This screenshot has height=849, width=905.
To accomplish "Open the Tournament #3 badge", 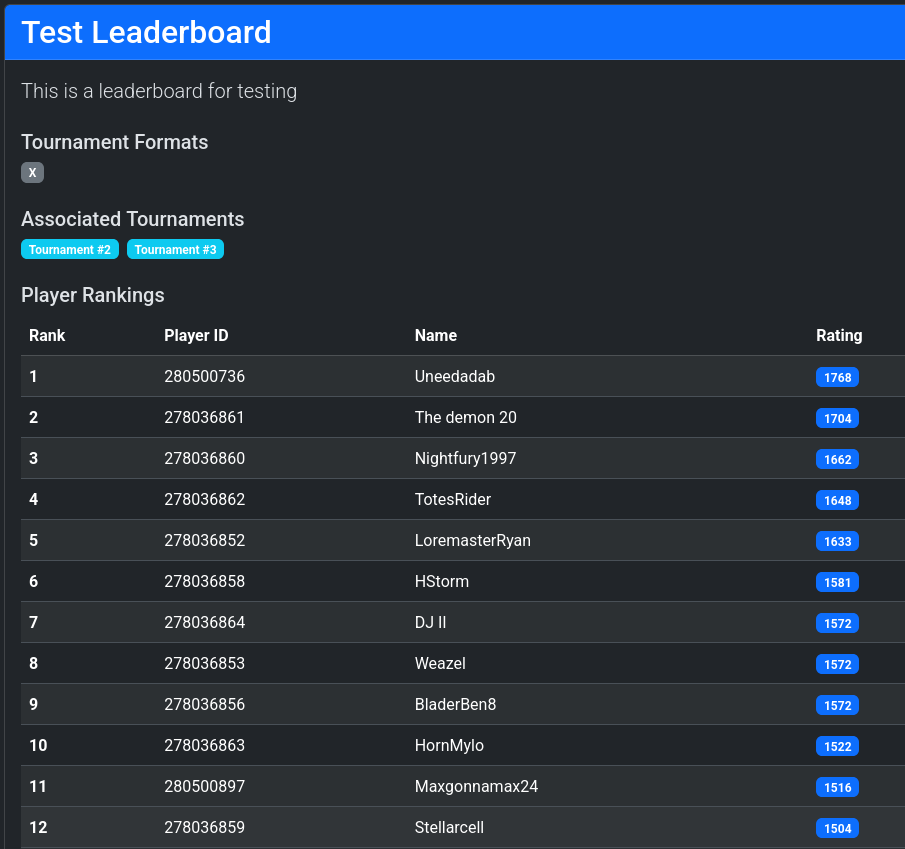I will click(x=175, y=249).
